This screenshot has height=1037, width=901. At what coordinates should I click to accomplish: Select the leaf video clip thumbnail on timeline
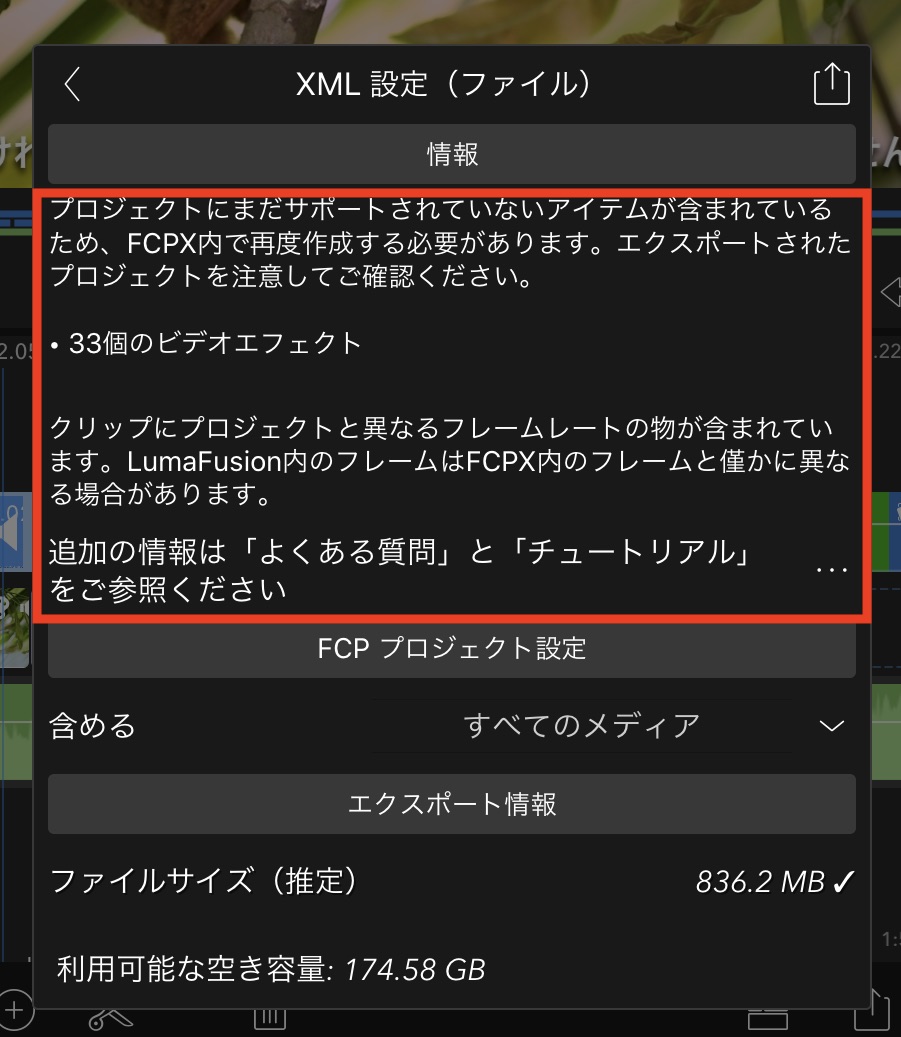(15, 627)
